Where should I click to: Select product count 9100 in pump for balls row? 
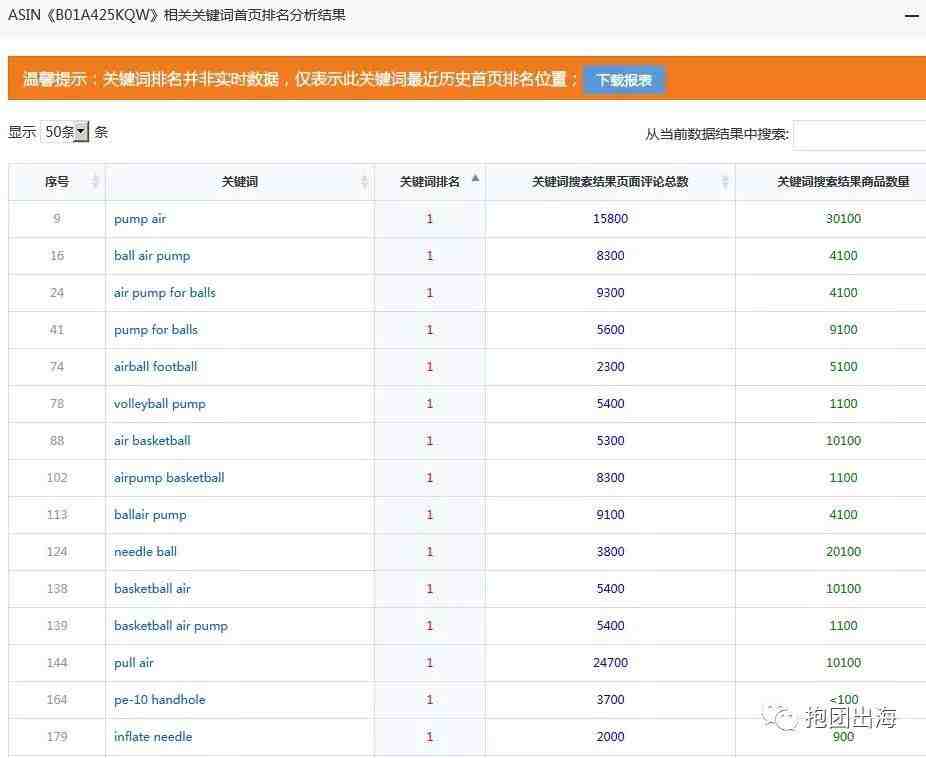point(843,329)
